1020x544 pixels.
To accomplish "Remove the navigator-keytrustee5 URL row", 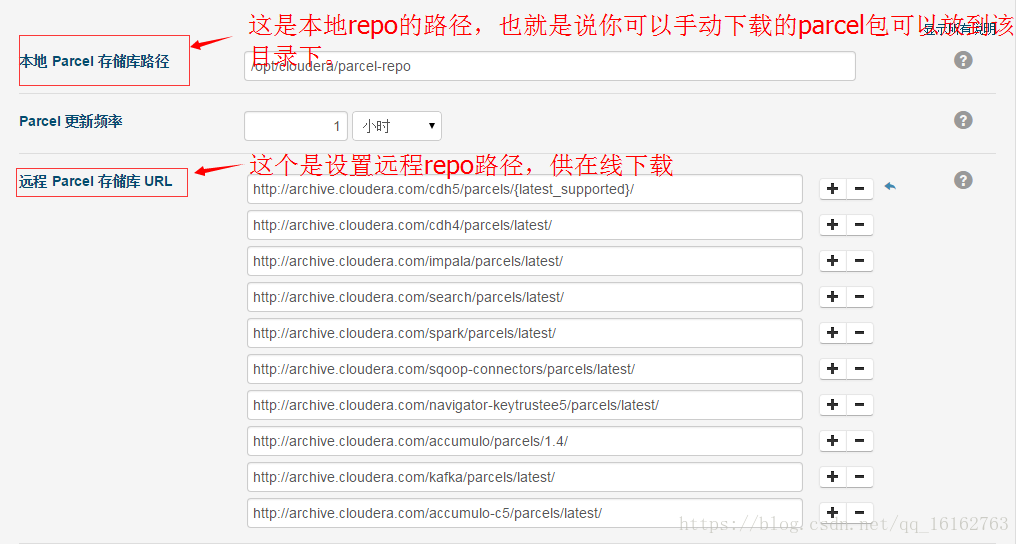I will [859, 405].
